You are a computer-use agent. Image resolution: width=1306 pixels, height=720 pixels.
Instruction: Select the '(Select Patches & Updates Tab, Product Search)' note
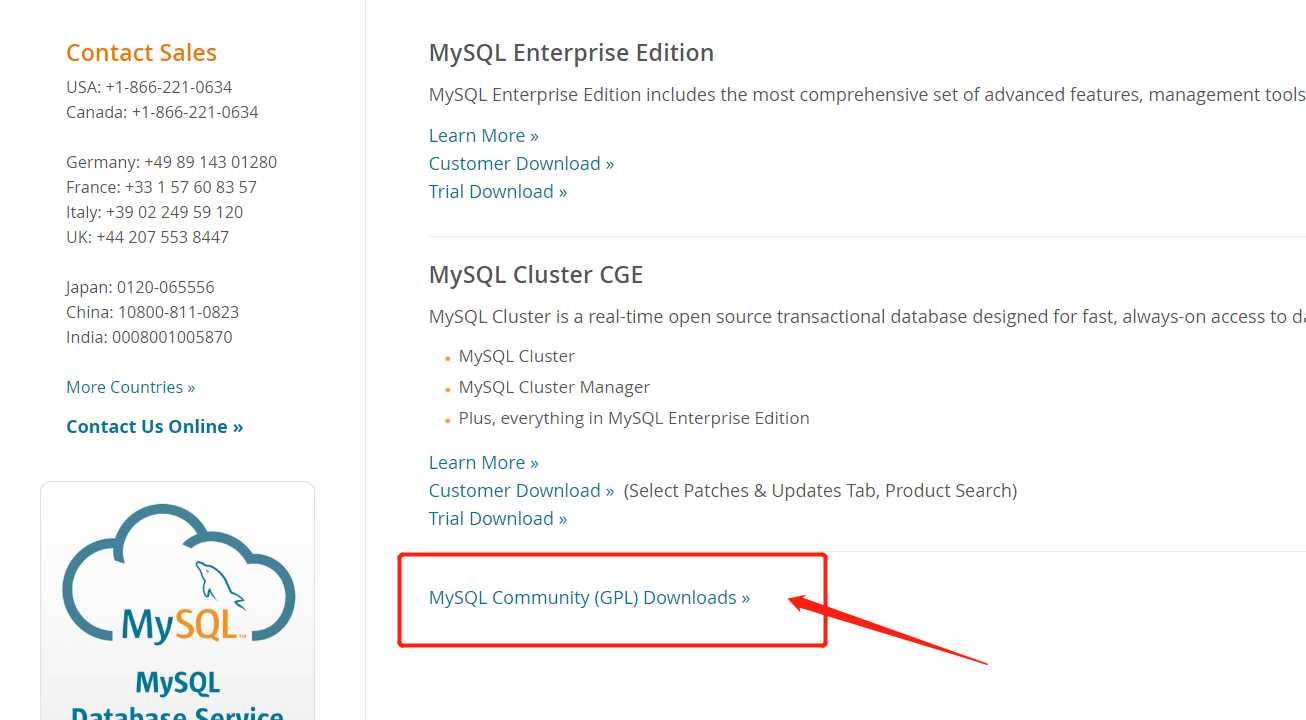pyautogui.click(x=820, y=491)
